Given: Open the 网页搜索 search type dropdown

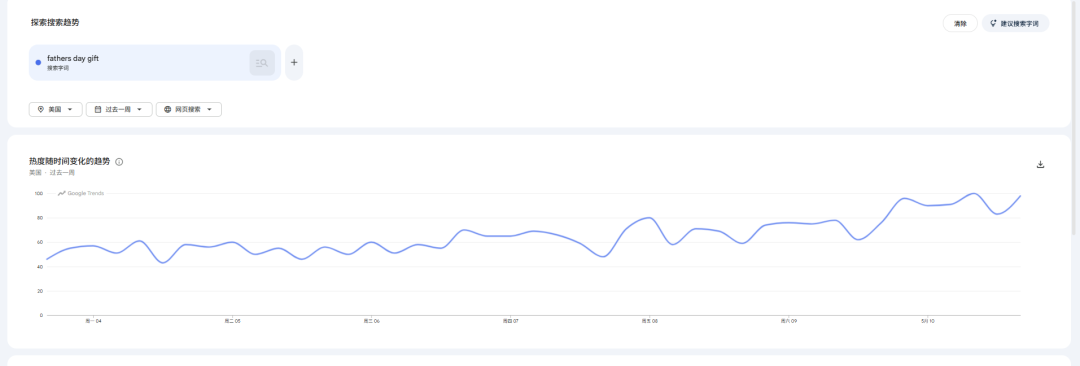Looking at the screenshot, I should click(189, 110).
